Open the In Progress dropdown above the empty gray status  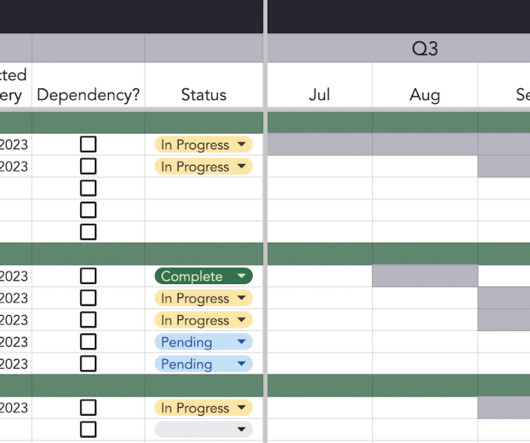point(203,408)
